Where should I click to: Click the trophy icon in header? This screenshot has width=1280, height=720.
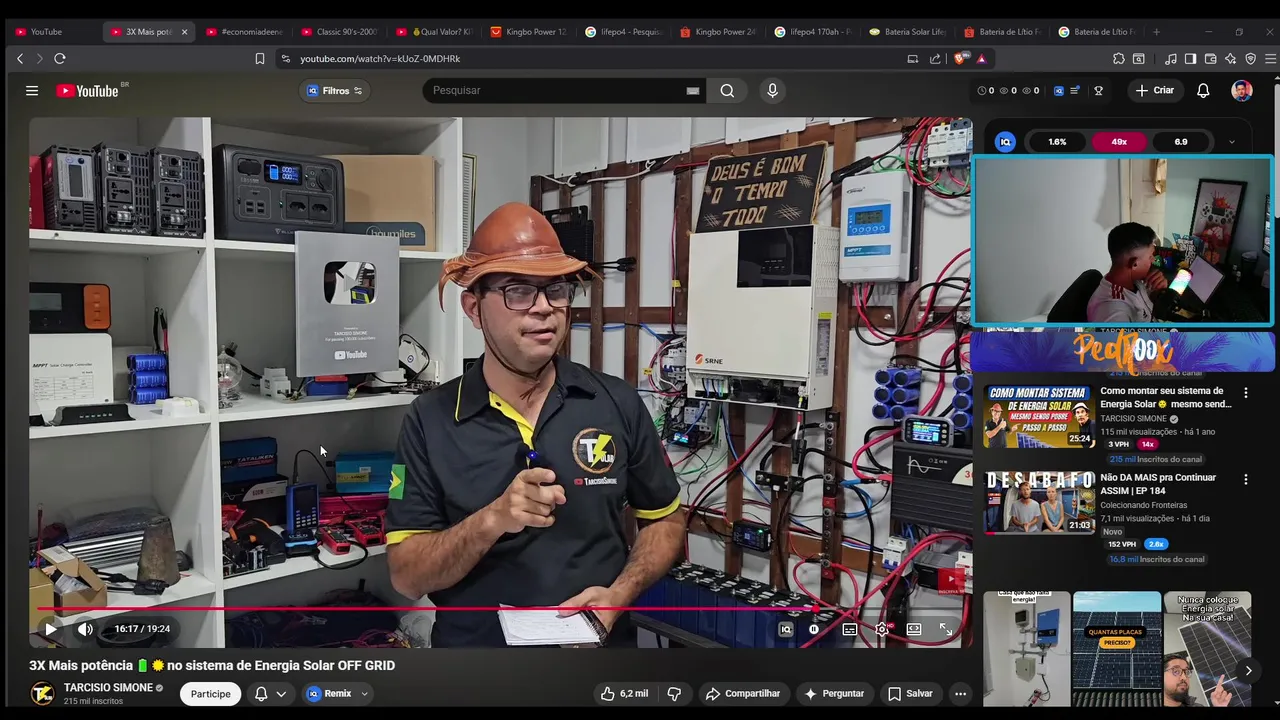pyautogui.click(x=1098, y=91)
